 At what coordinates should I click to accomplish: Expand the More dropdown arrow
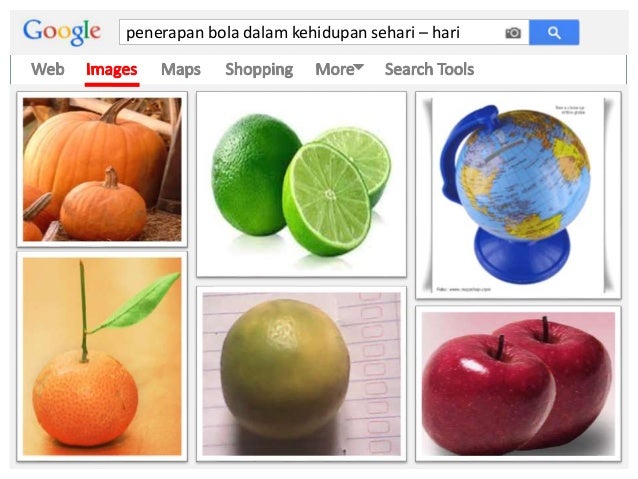coord(358,68)
